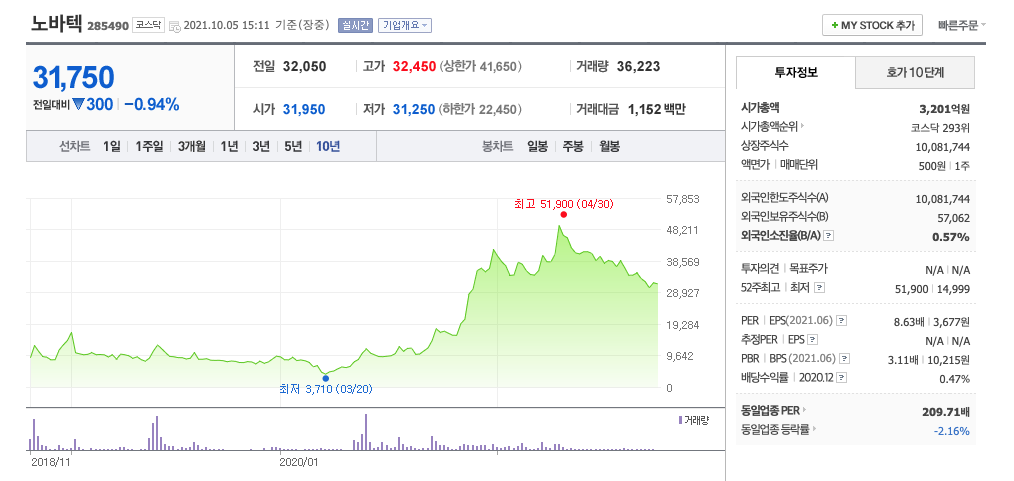
Task: Open the help icon next to 추정PER EPS
Action: 813,339
